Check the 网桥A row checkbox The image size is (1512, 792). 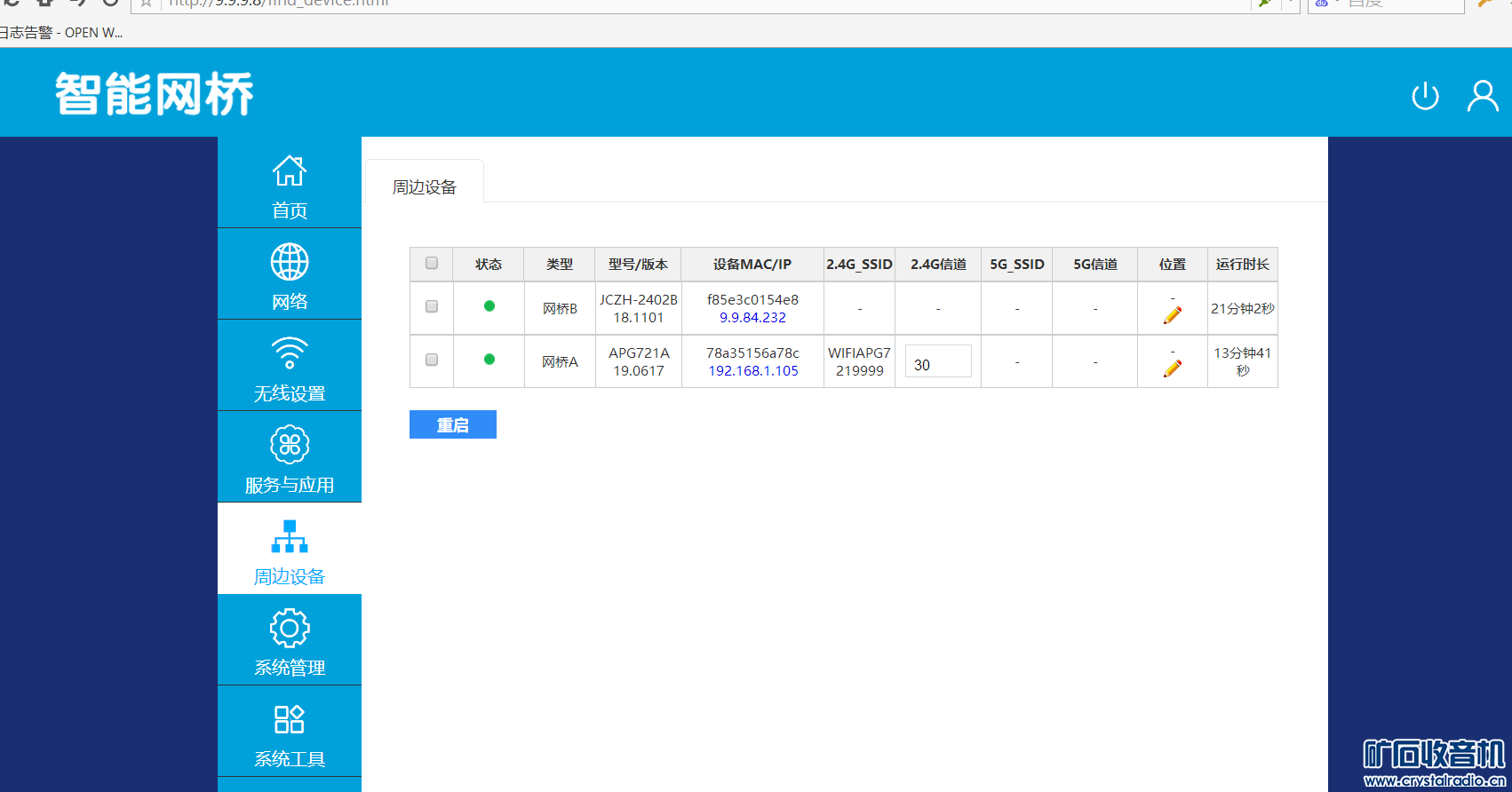(432, 360)
